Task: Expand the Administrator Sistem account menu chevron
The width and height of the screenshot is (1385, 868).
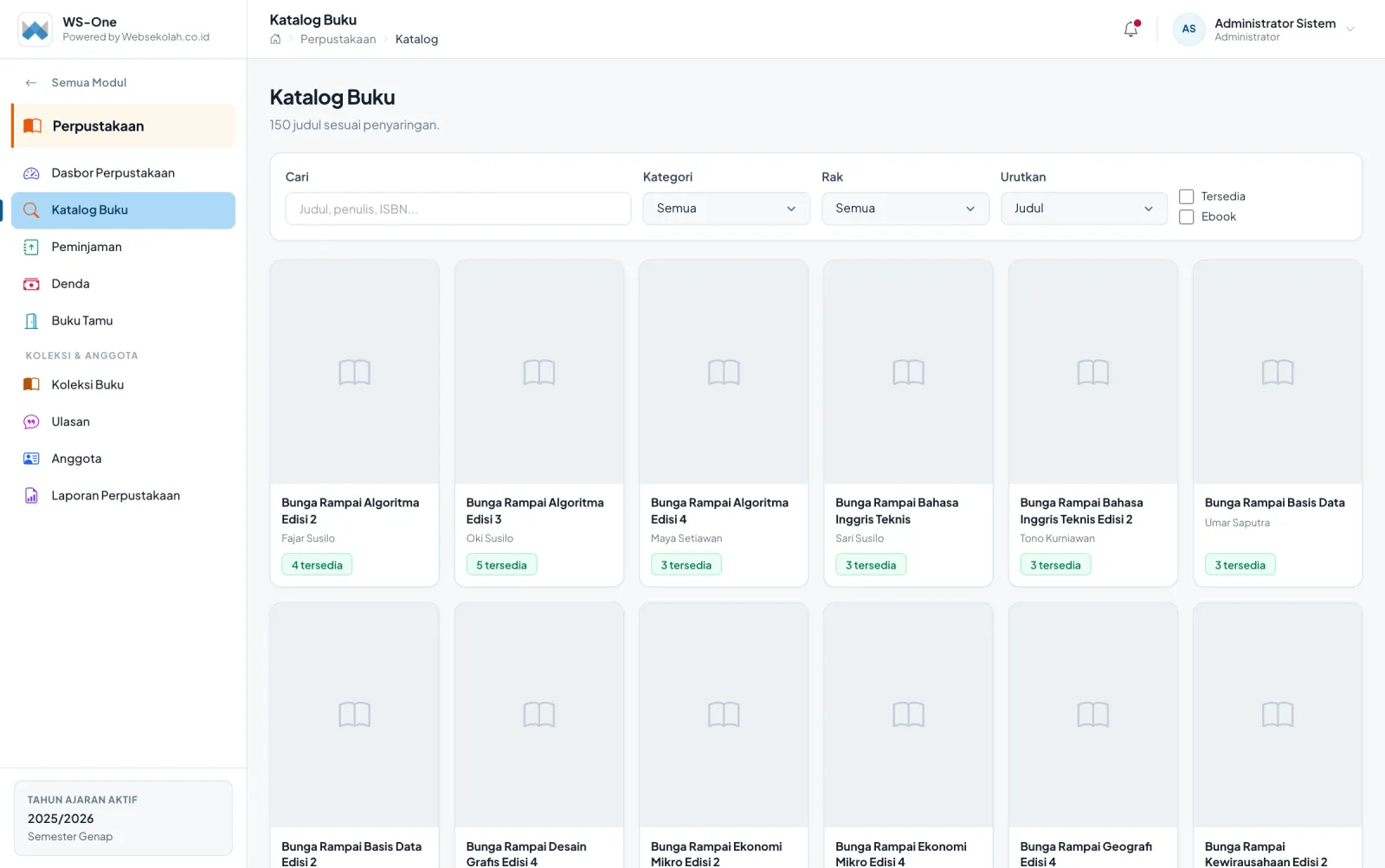Action: [1350, 29]
